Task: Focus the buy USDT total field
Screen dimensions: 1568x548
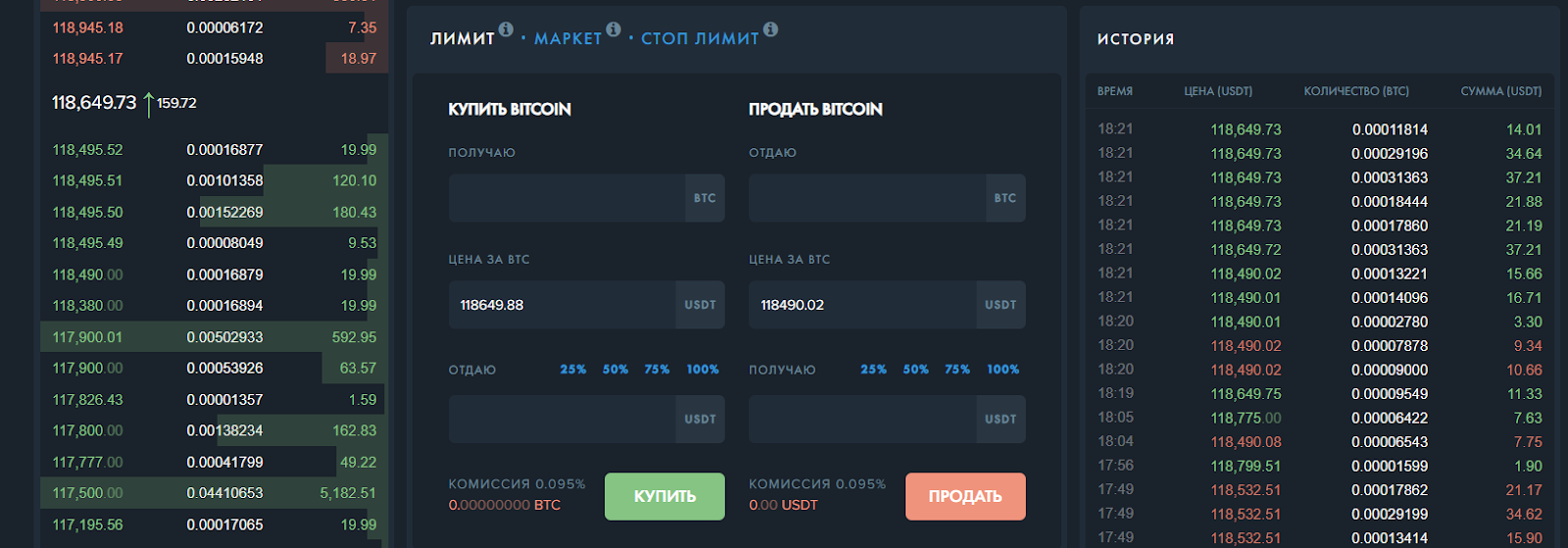Action: (562, 420)
